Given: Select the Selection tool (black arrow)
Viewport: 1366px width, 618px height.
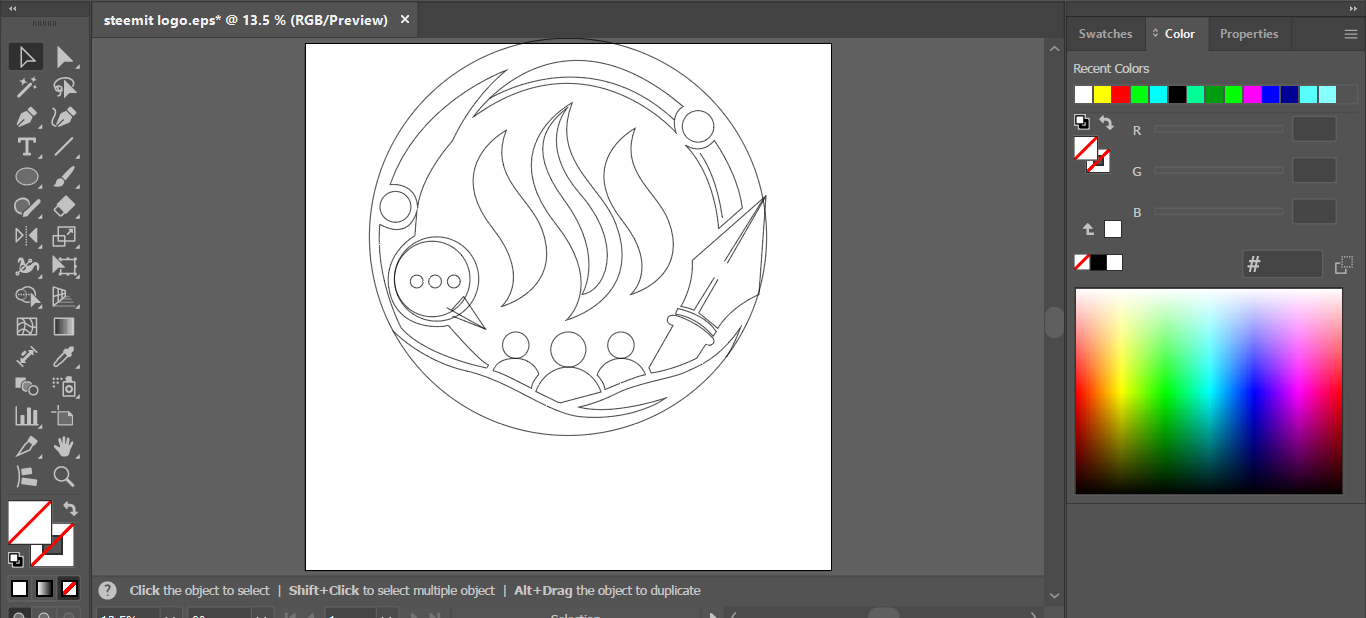Looking at the screenshot, I should [27, 57].
